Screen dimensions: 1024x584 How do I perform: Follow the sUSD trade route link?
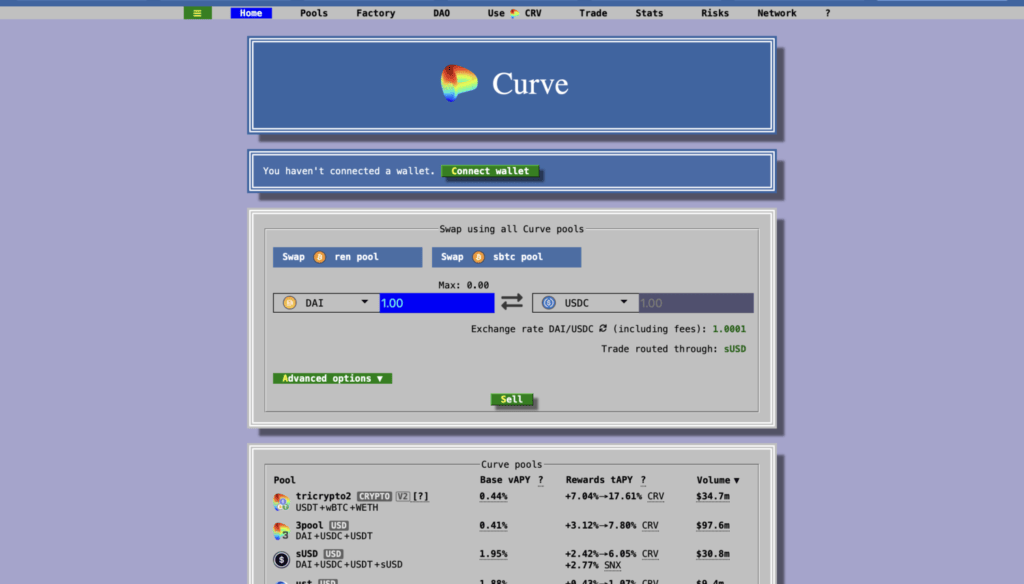pyautogui.click(x=735, y=349)
